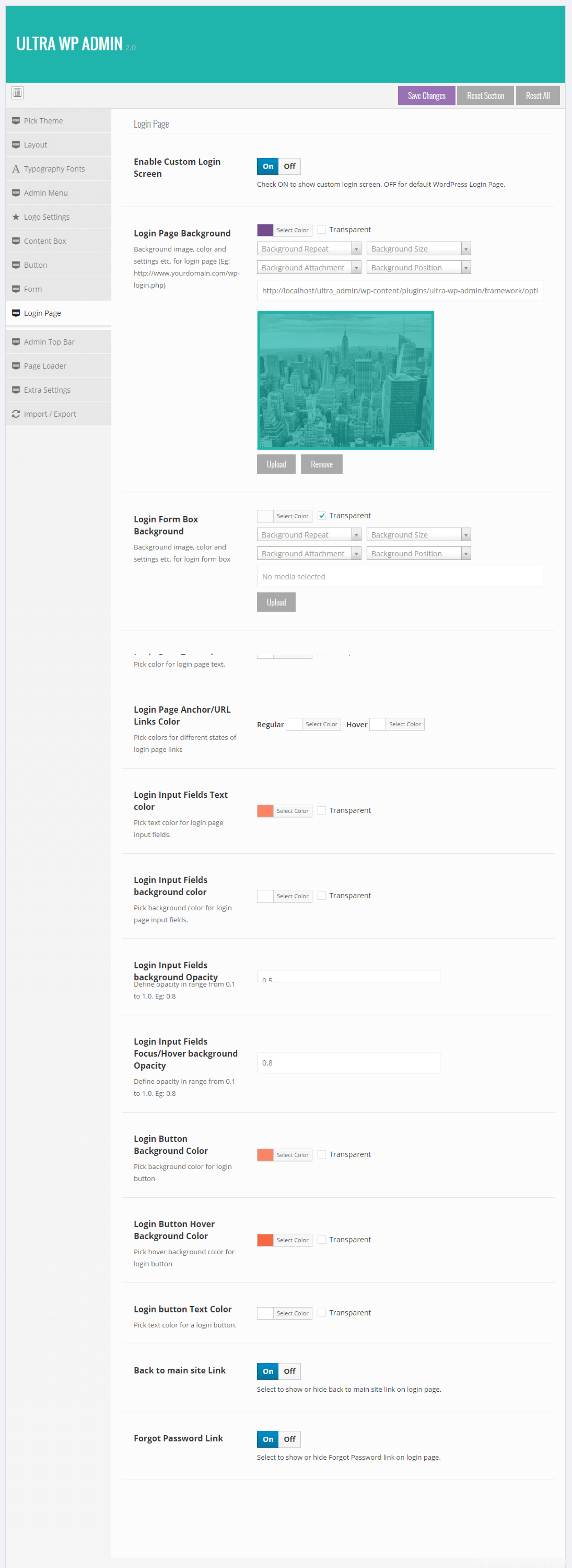This screenshot has width=572, height=1568.
Task: Expand Background Position dropdown for Login Form Box
Action: point(419,553)
